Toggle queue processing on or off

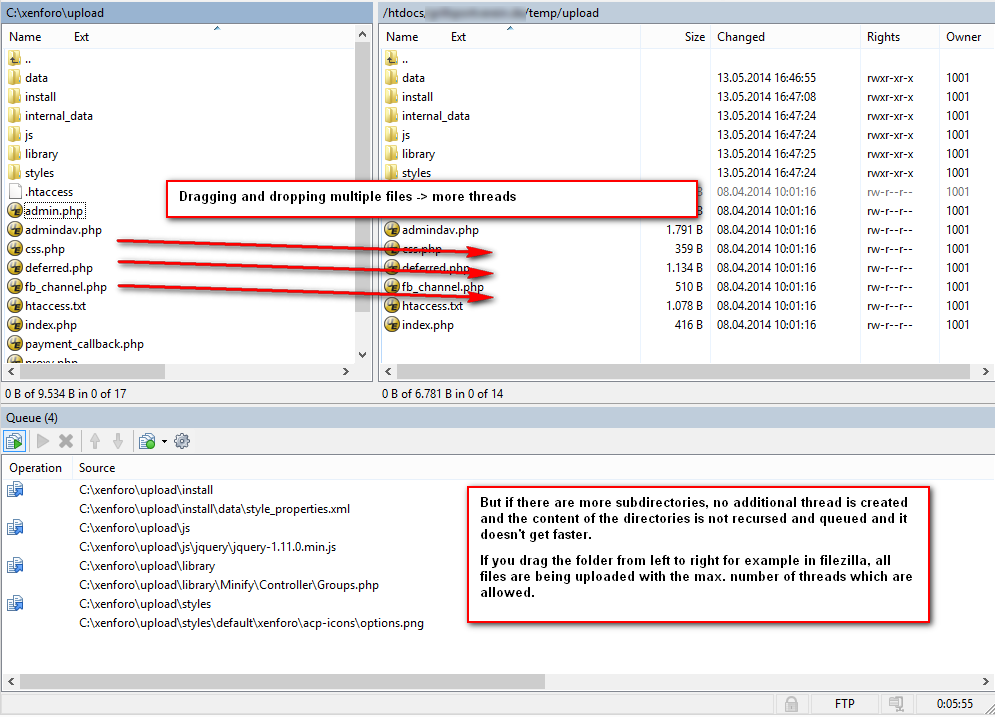pyautogui.click(x=15, y=441)
